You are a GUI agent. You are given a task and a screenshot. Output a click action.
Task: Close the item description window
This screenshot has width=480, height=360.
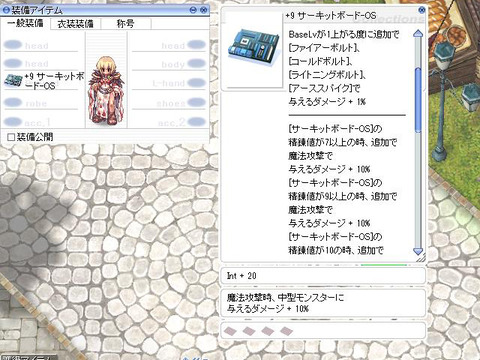(x=422, y=10)
